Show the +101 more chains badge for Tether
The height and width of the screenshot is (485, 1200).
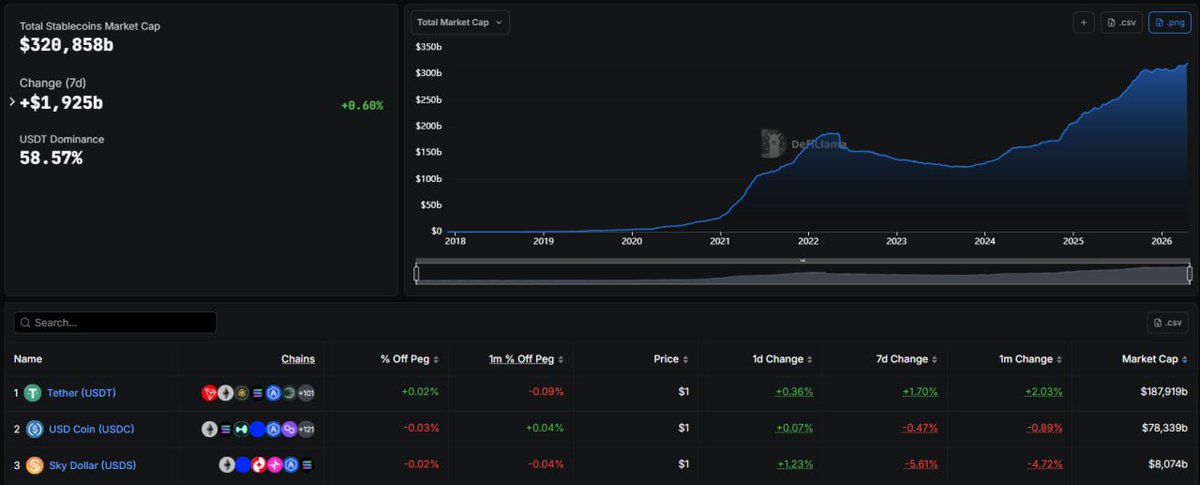(307, 393)
